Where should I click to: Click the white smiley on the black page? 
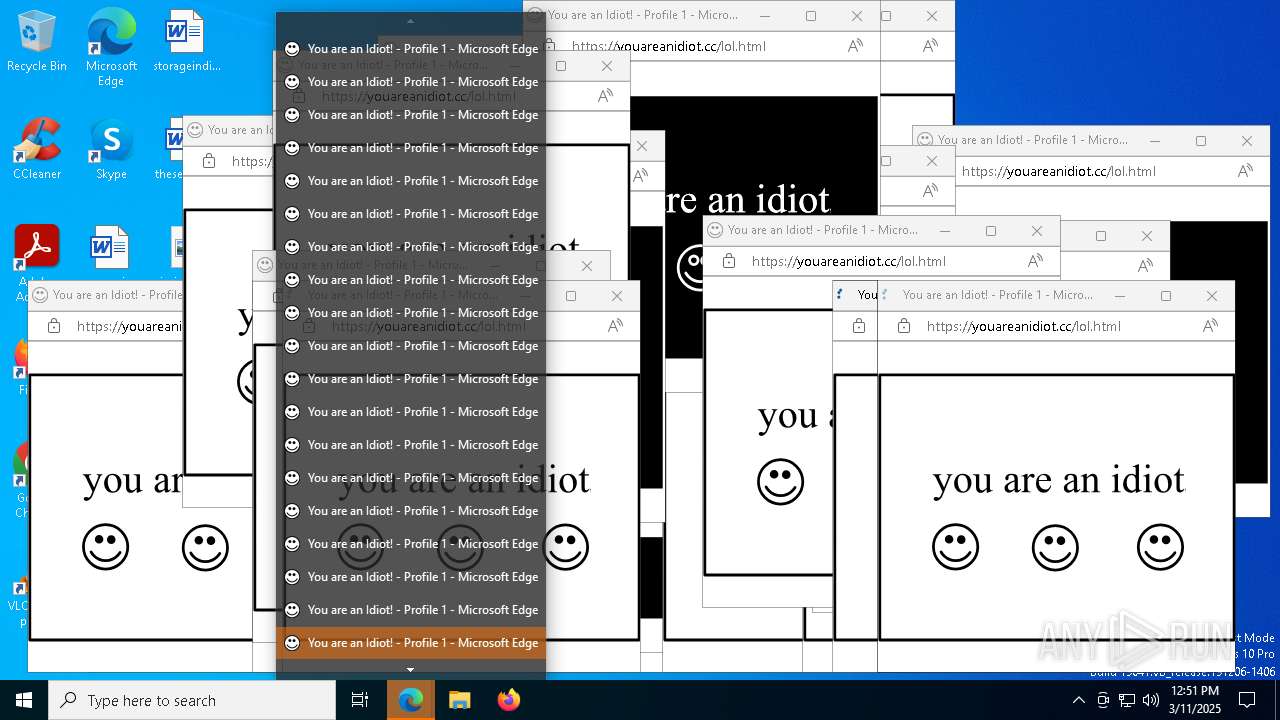tap(690, 268)
